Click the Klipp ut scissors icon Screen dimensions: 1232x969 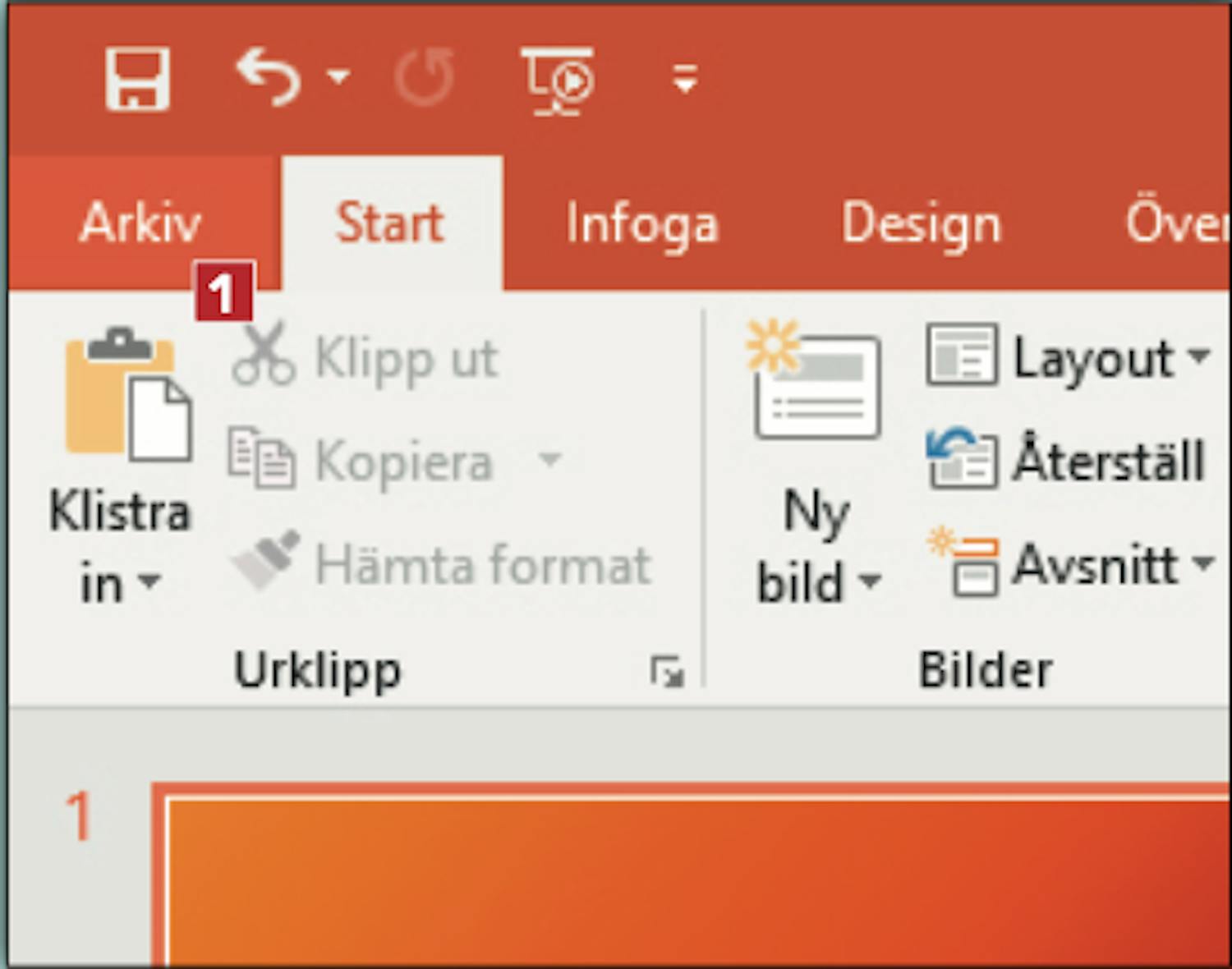click(x=263, y=353)
